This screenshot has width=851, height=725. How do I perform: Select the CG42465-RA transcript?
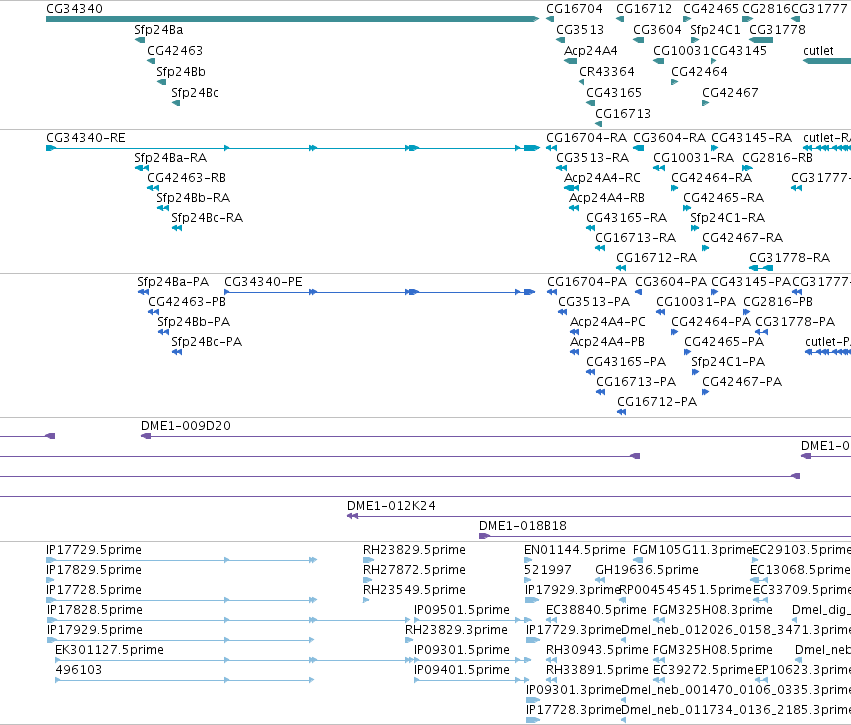pyautogui.click(x=687, y=208)
